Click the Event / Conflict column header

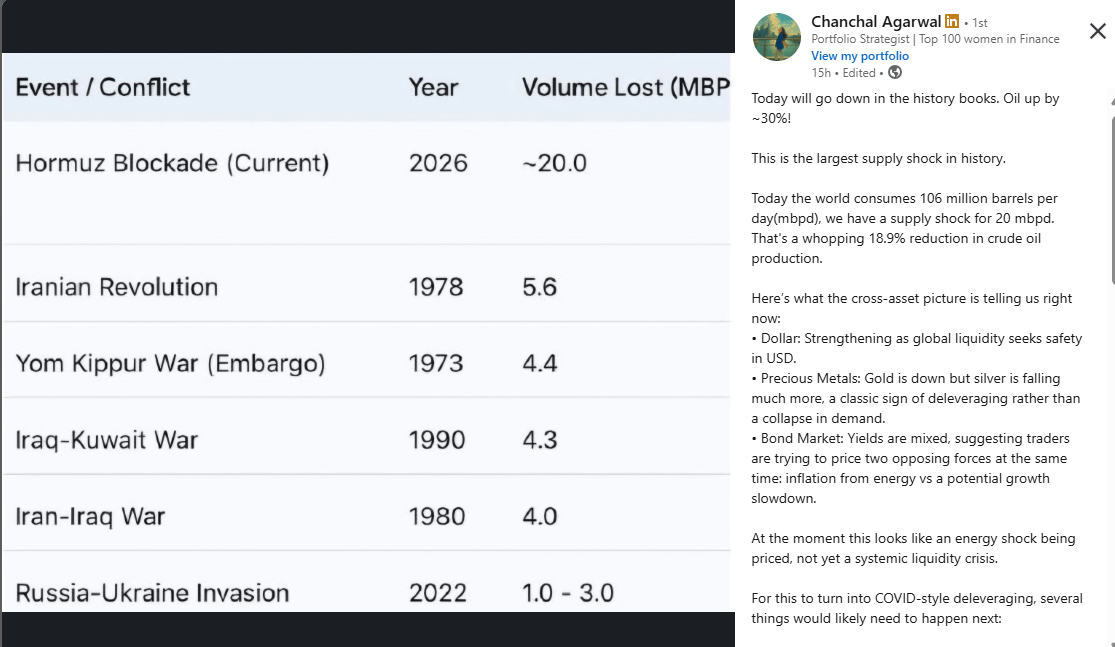[103, 87]
